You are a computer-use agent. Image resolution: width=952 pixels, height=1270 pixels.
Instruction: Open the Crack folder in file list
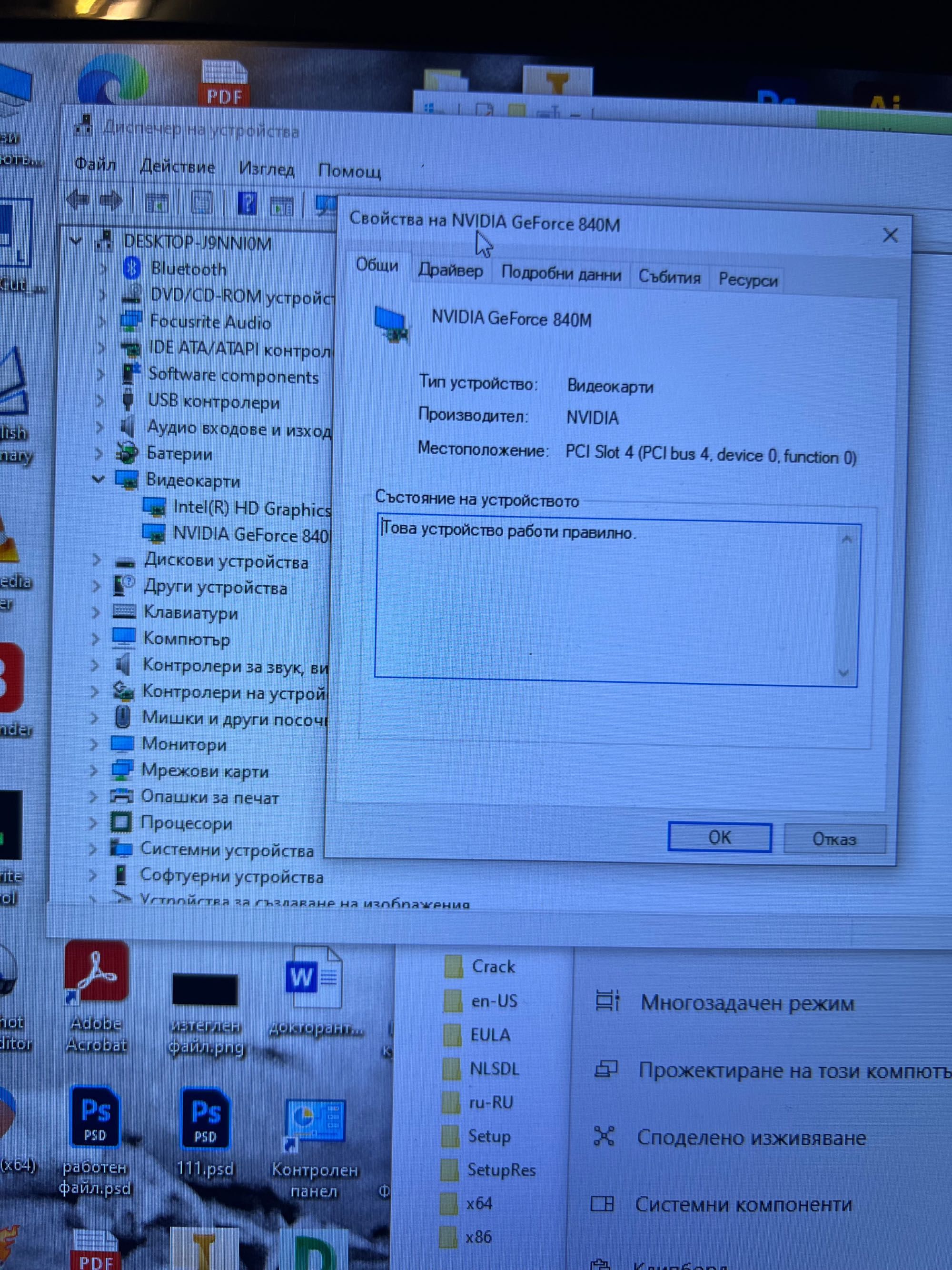coord(480,966)
